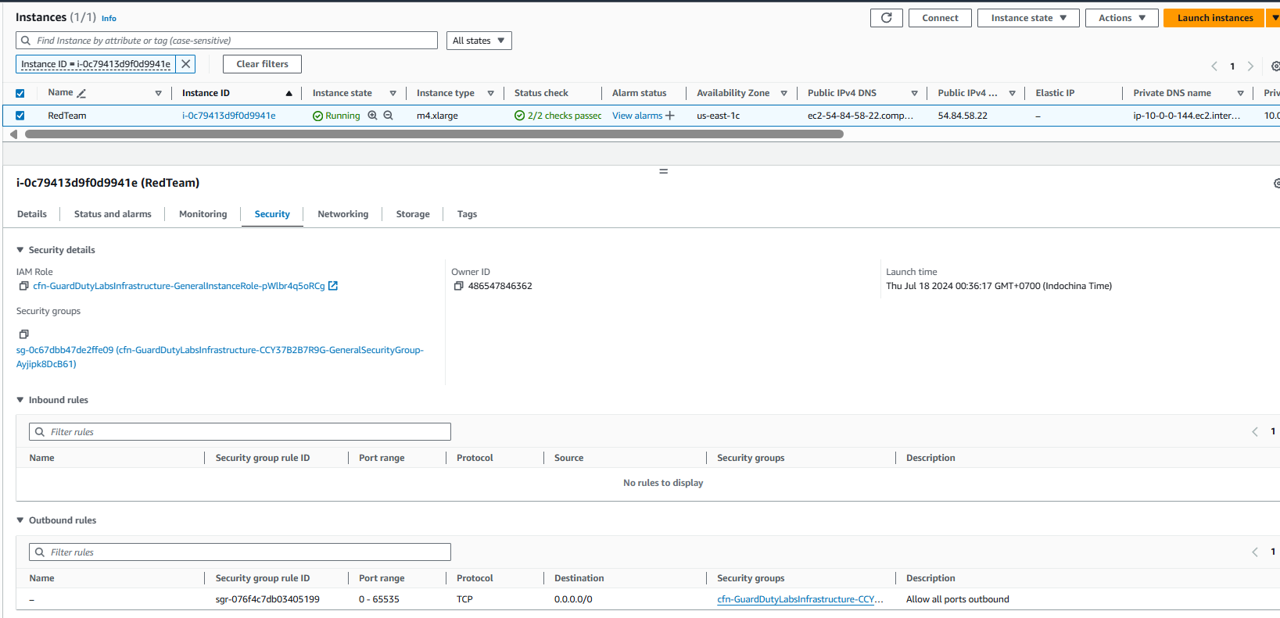Image resolution: width=1280 pixels, height=618 pixels.
Task: Toggle the select-all instances checkbox
Action: [x=20, y=93]
